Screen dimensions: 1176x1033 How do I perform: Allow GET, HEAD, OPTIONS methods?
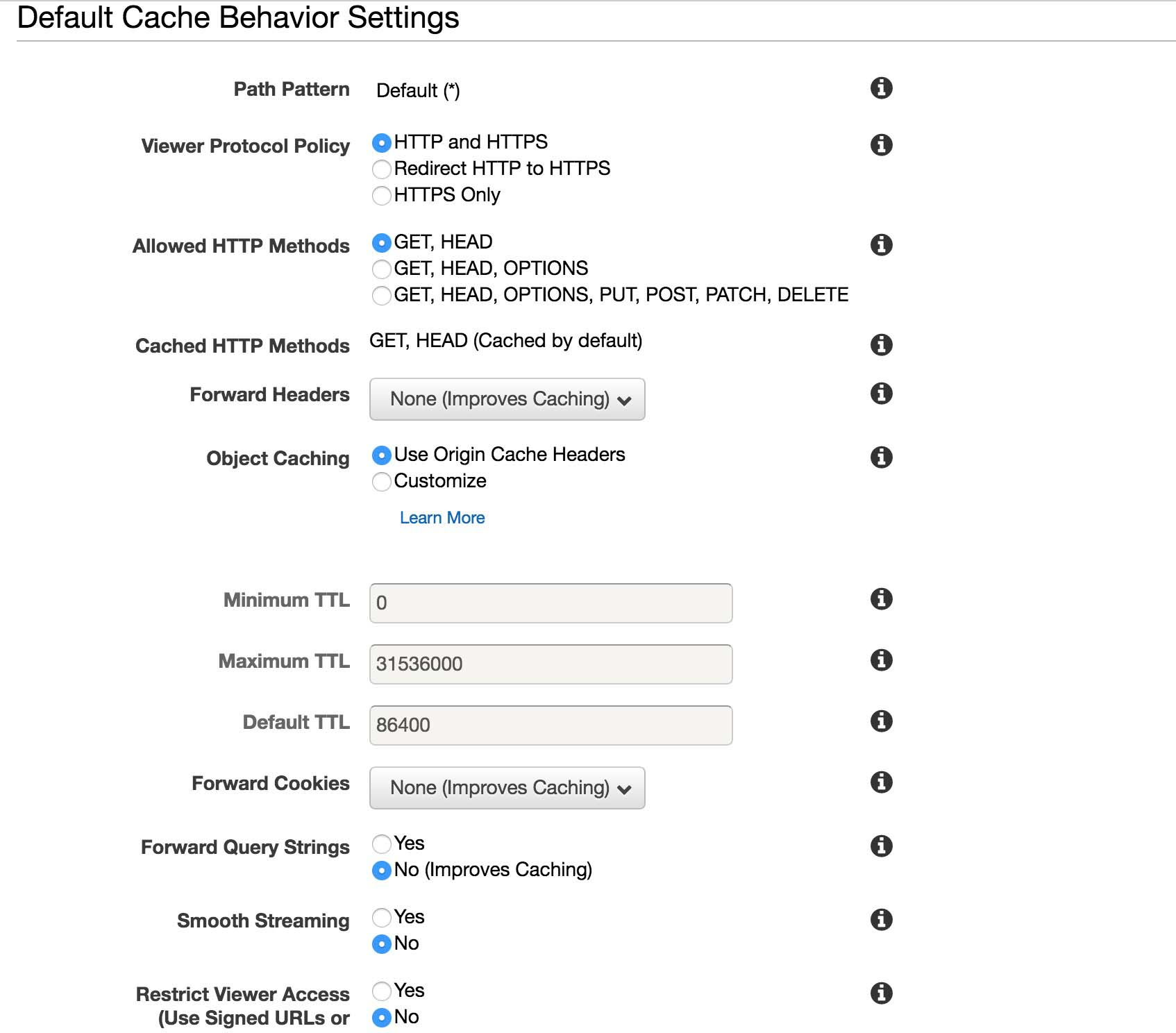tap(382, 269)
